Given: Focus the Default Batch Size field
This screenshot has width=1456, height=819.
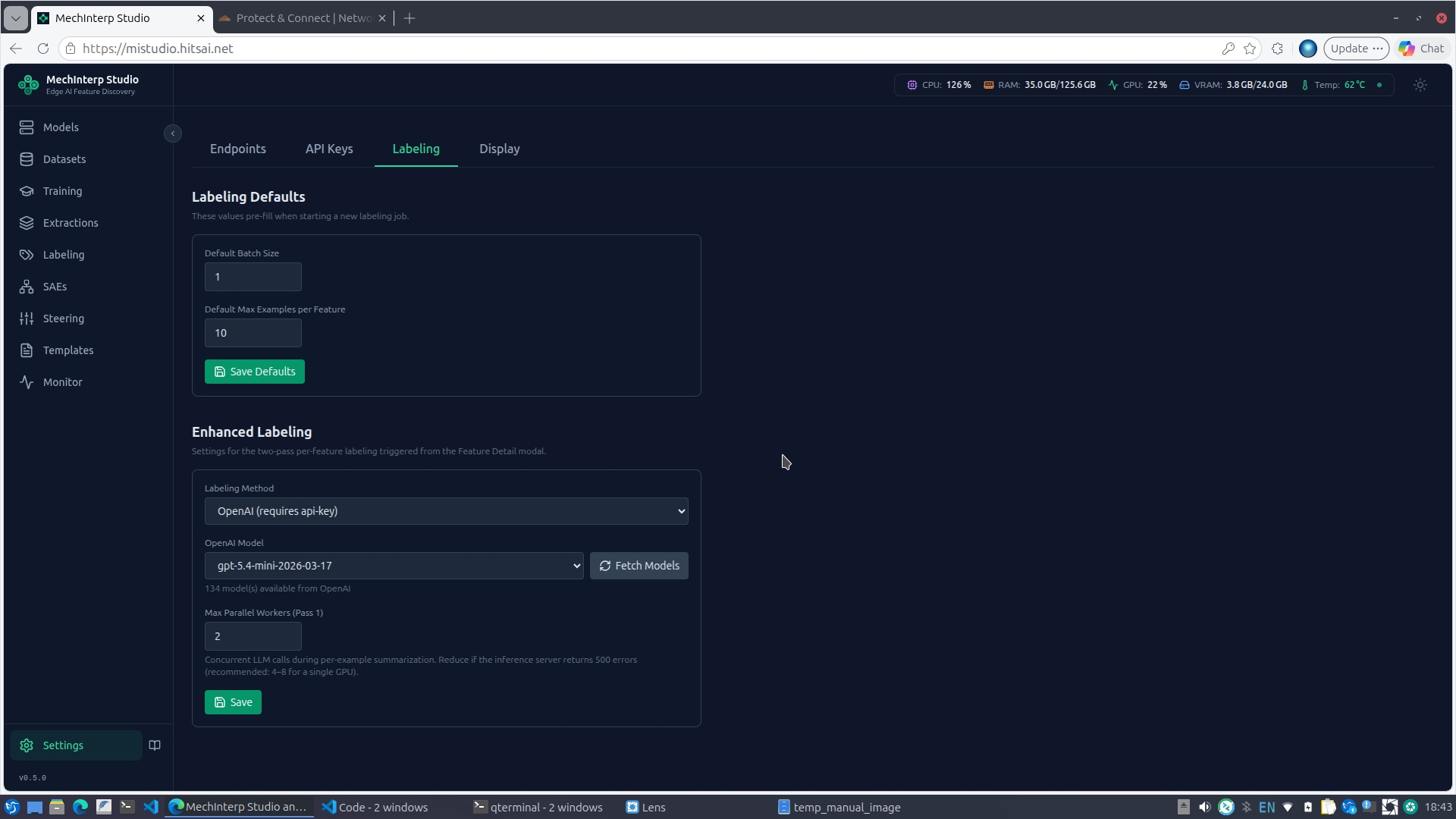Looking at the screenshot, I should pyautogui.click(x=253, y=277).
